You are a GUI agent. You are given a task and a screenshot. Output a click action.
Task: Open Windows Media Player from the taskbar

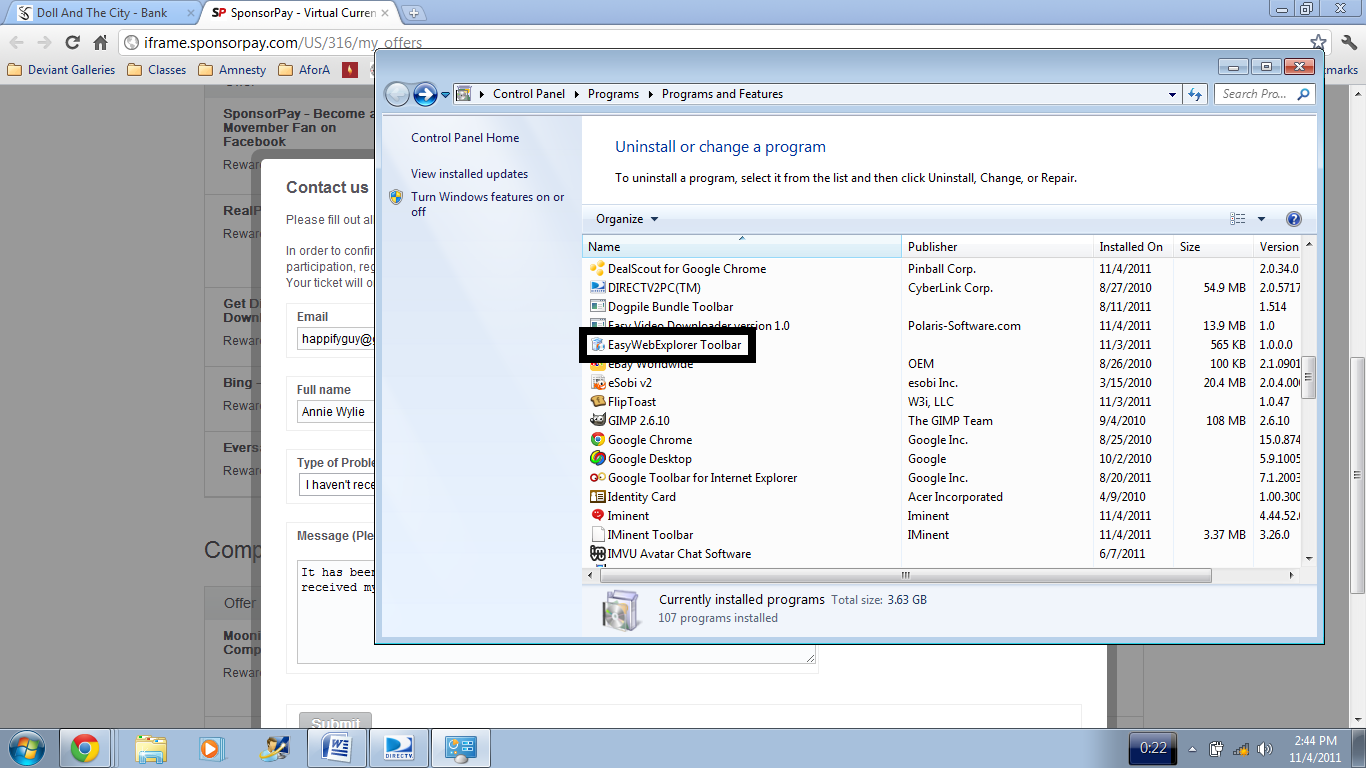pyautogui.click(x=210, y=748)
